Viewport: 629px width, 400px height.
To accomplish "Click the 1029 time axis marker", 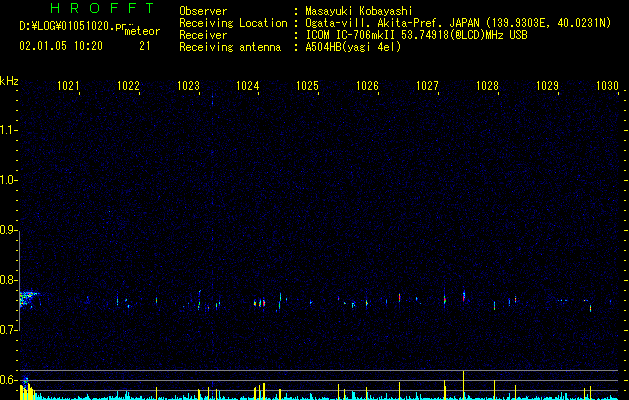I will (x=548, y=85).
